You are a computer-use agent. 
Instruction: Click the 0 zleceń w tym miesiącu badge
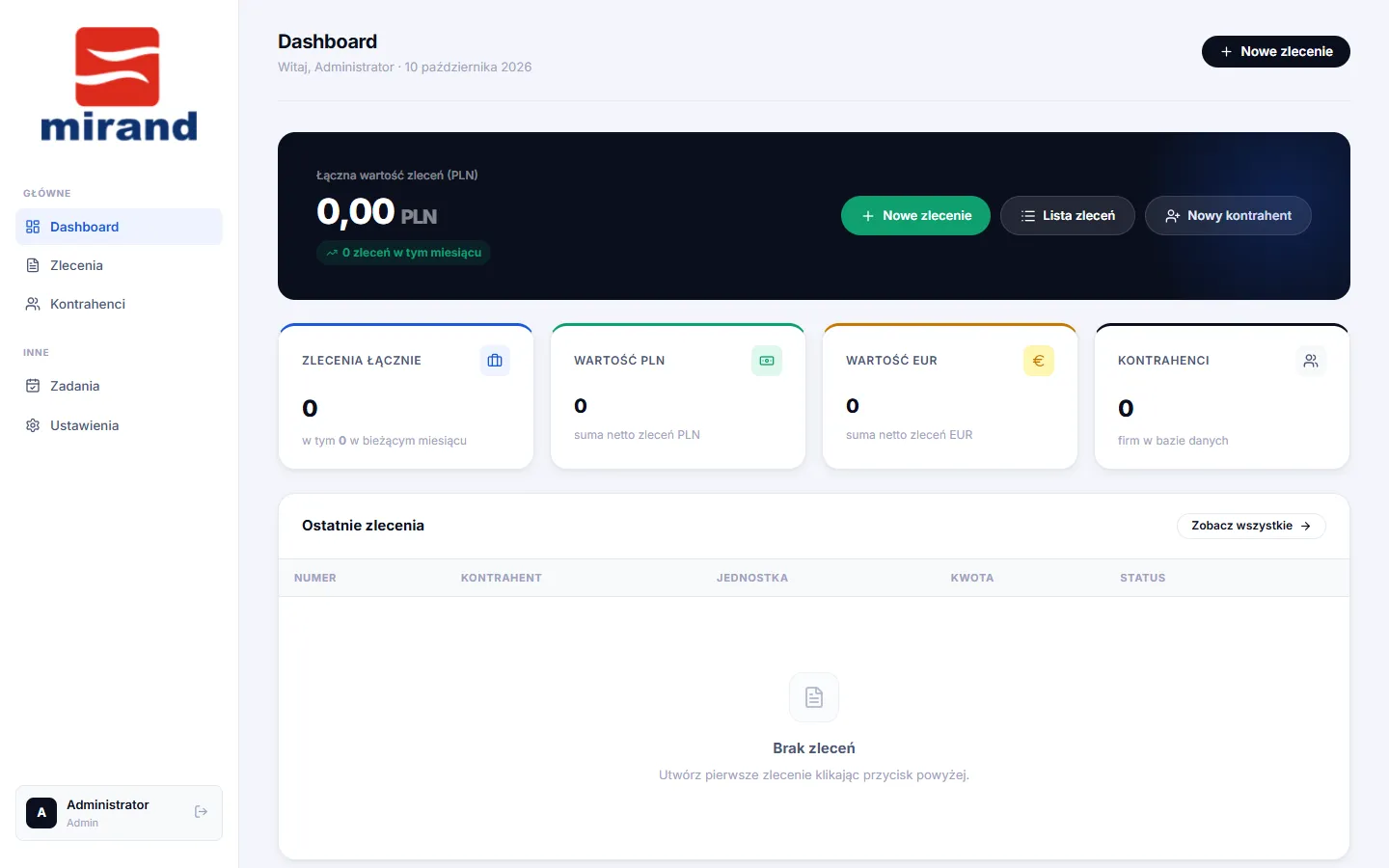(x=403, y=253)
